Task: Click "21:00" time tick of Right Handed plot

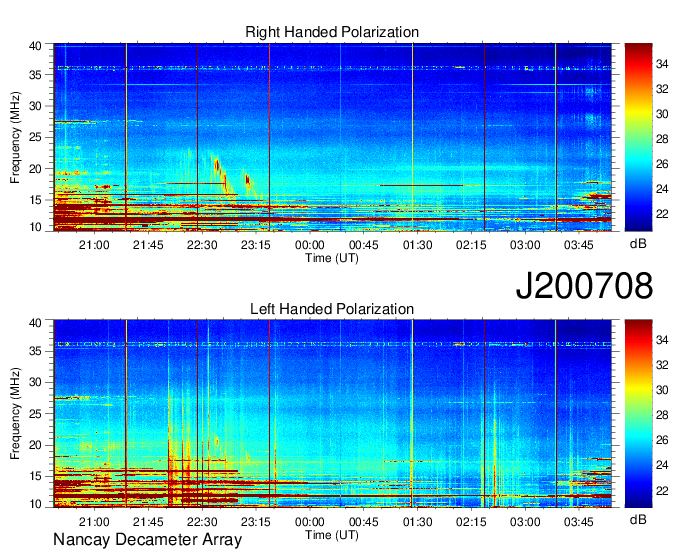Action: tap(94, 245)
